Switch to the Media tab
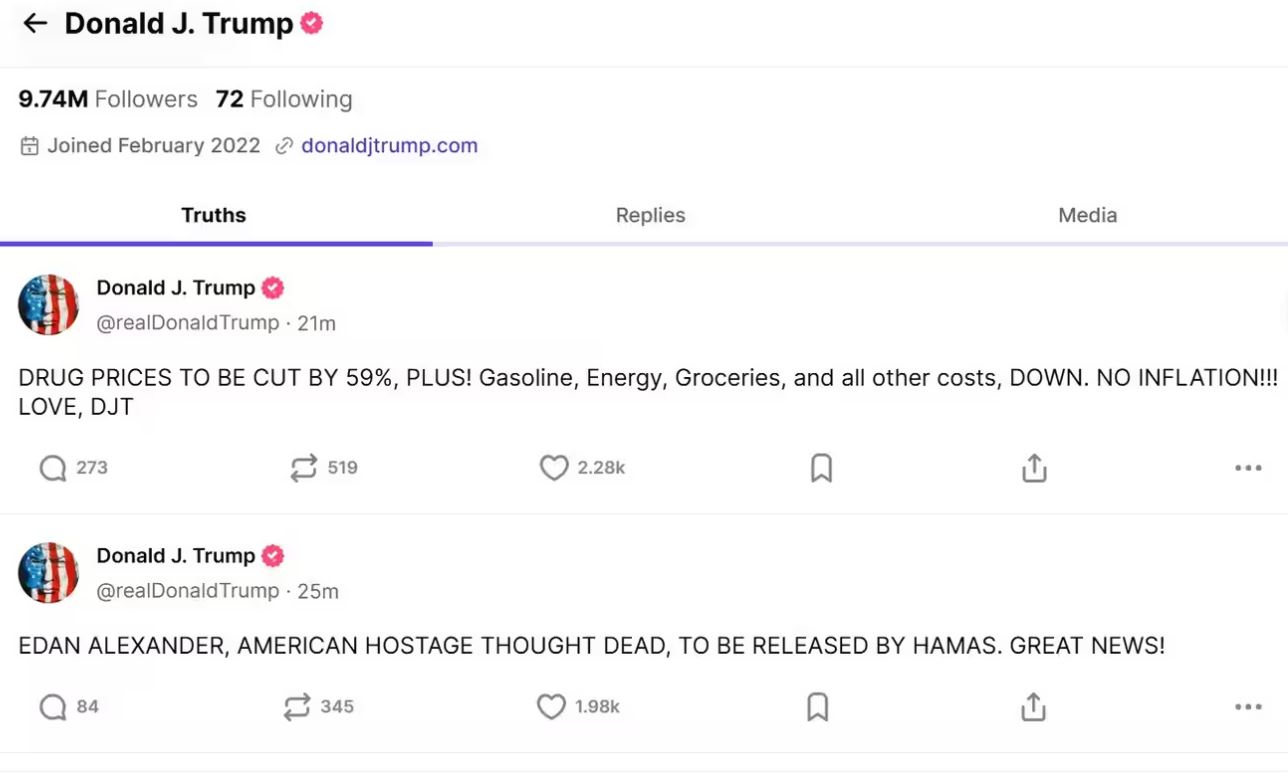The image size is (1288, 783). tap(1087, 215)
